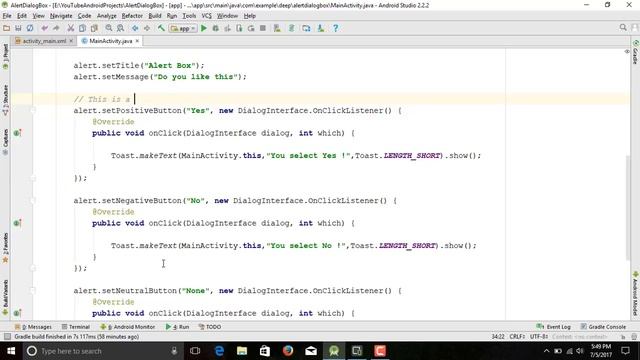Click the Save All toolbar icon
Image resolution: width=640 pixels, height=360 pixels.
click(x=18, y=28)
